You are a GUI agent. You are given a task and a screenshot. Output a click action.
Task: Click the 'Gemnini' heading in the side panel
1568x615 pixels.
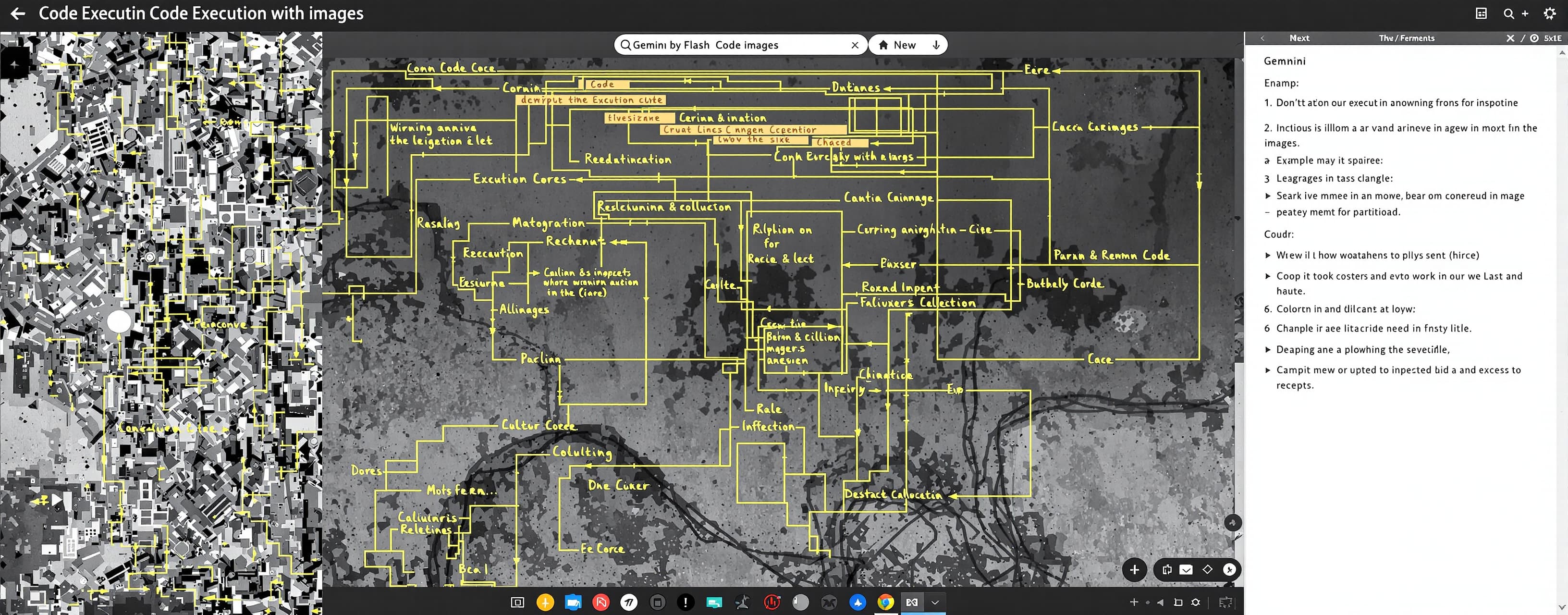click(1285, 61)
